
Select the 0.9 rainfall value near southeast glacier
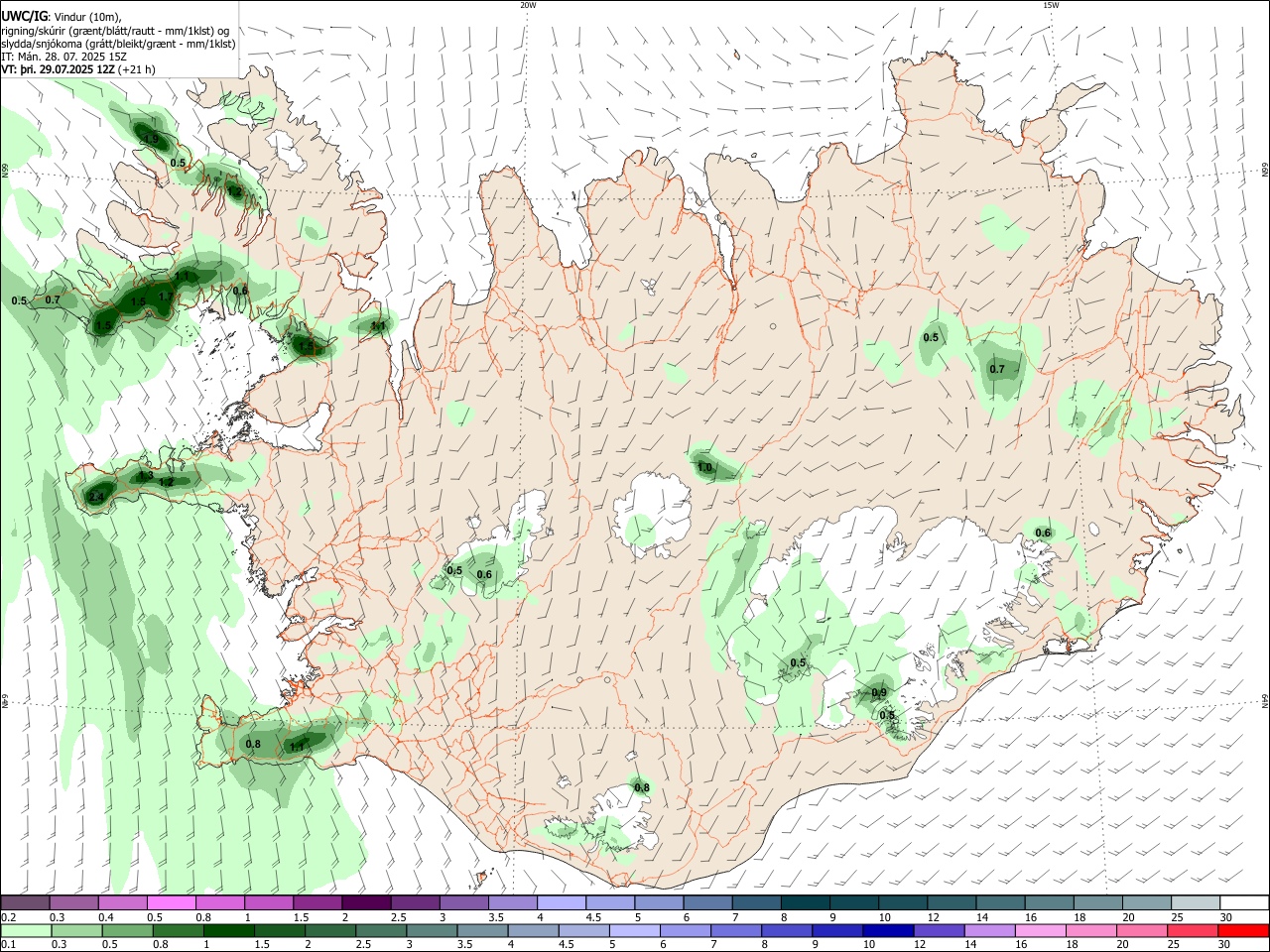pyautogui.click(x=879, y=693)
